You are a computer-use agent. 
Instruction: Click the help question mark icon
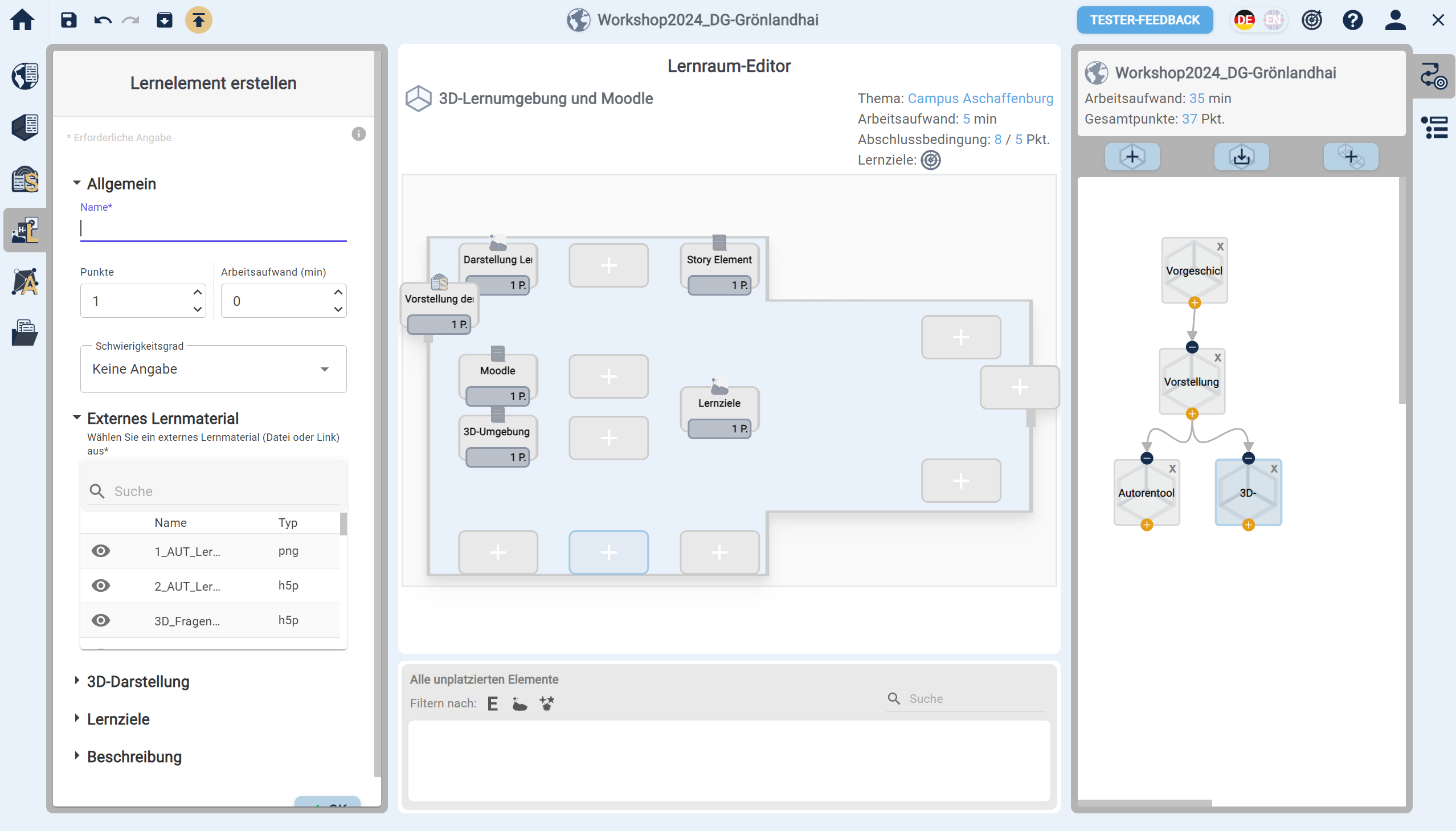(1352, 20)
